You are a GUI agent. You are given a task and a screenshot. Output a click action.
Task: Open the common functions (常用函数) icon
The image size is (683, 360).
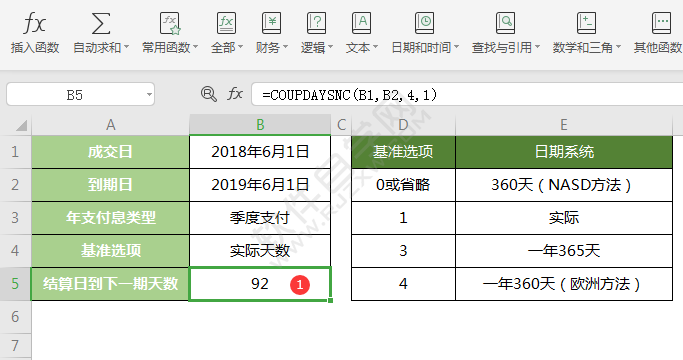point(170,23)
